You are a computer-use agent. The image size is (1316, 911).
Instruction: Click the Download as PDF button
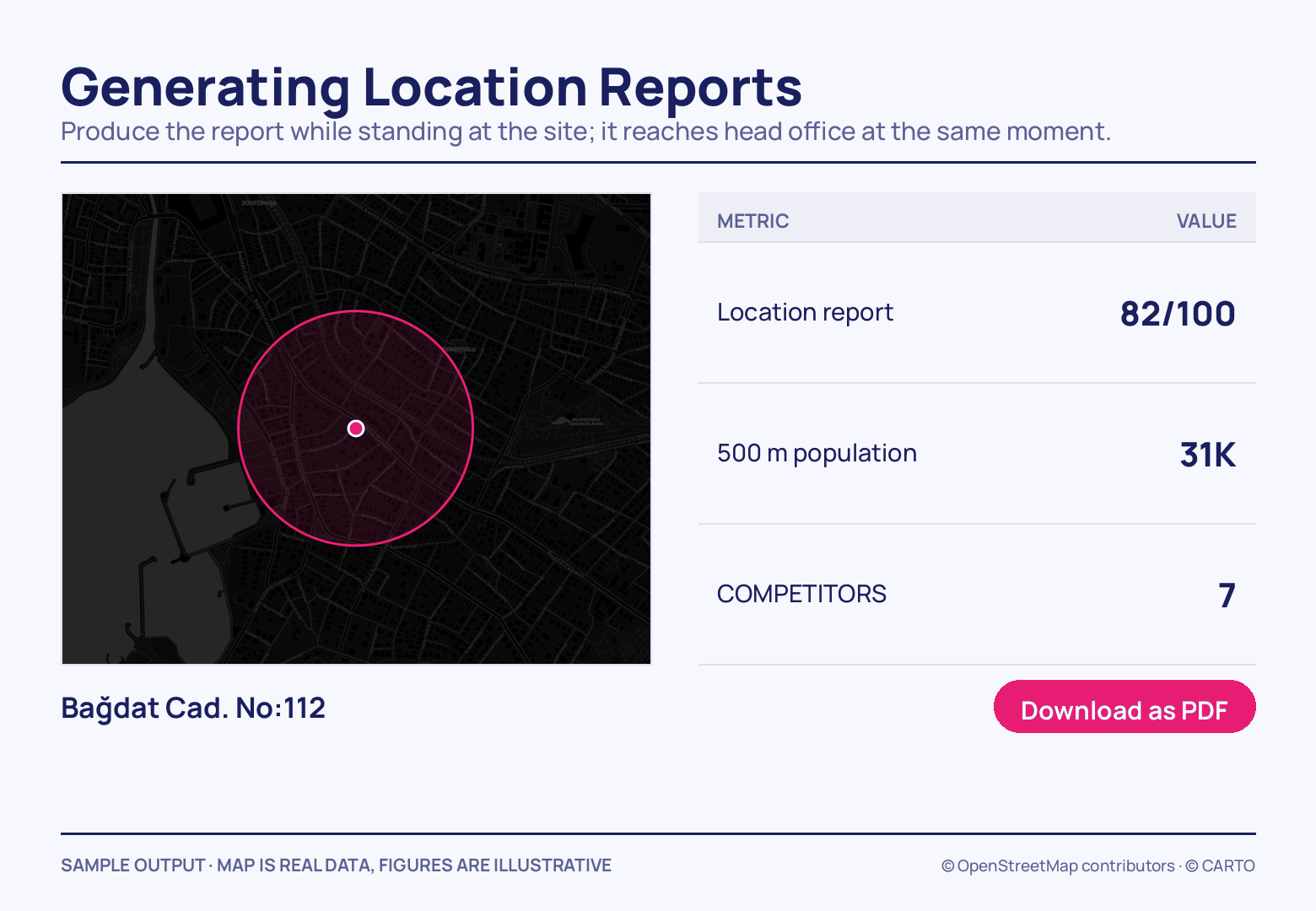1125,707
